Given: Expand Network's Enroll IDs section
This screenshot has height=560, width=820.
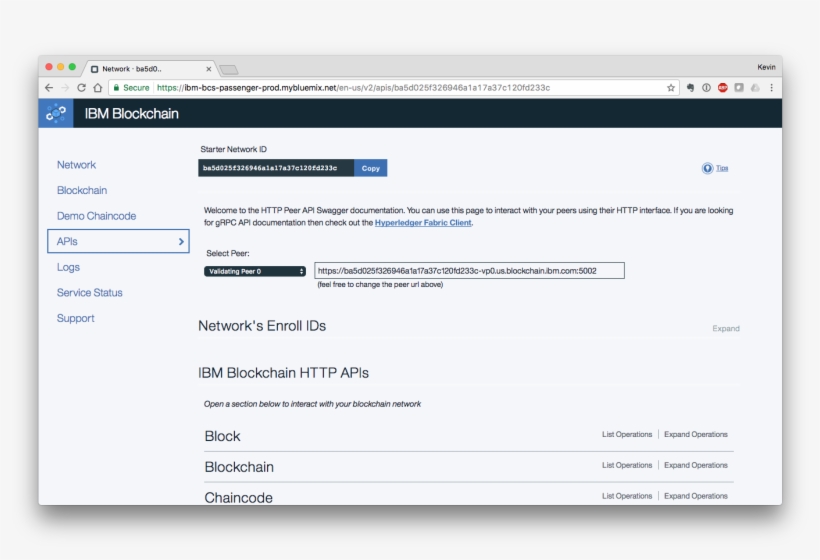Looking at the screenshot, I should (x=726, y=328).
